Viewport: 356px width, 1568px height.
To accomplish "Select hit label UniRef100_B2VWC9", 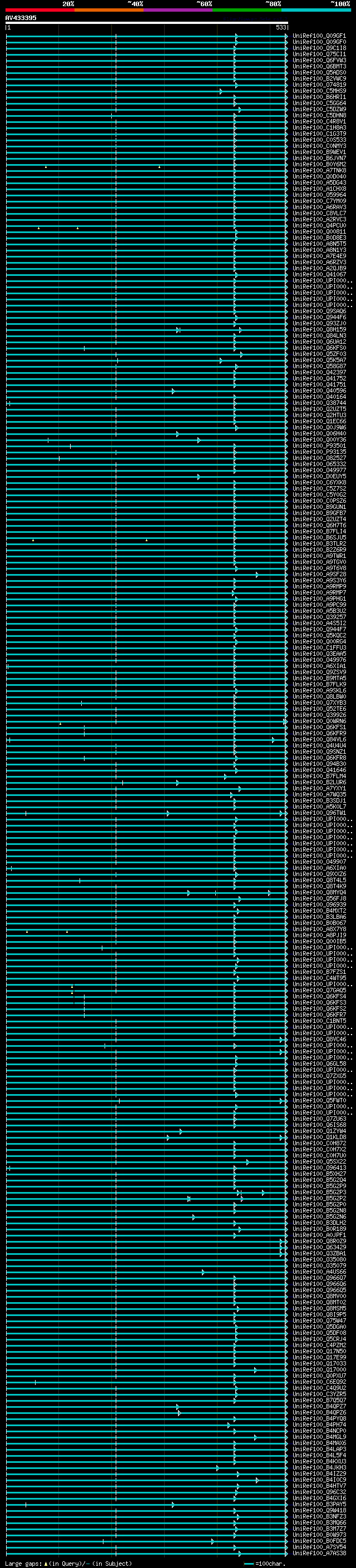I will click(x=319, y=78).
